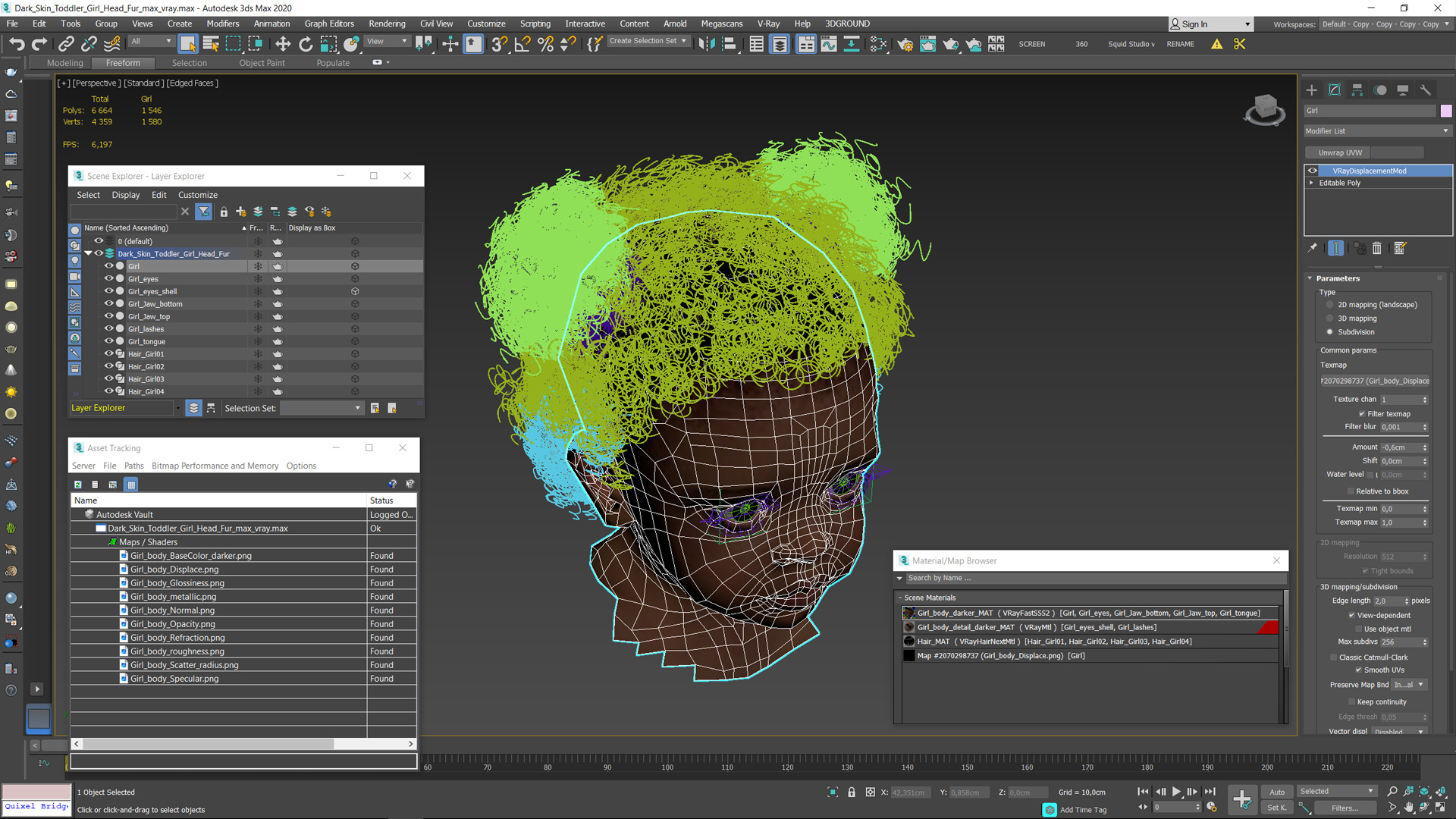Click the Texmap Girl_body_Displace button
The image size is (1456, 819).
point(1375,381)
